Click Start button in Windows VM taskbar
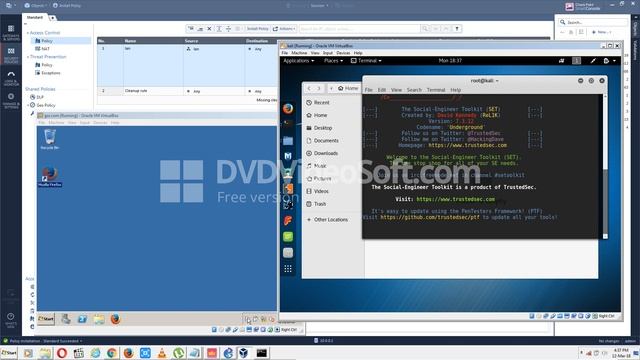 [46, 319]
